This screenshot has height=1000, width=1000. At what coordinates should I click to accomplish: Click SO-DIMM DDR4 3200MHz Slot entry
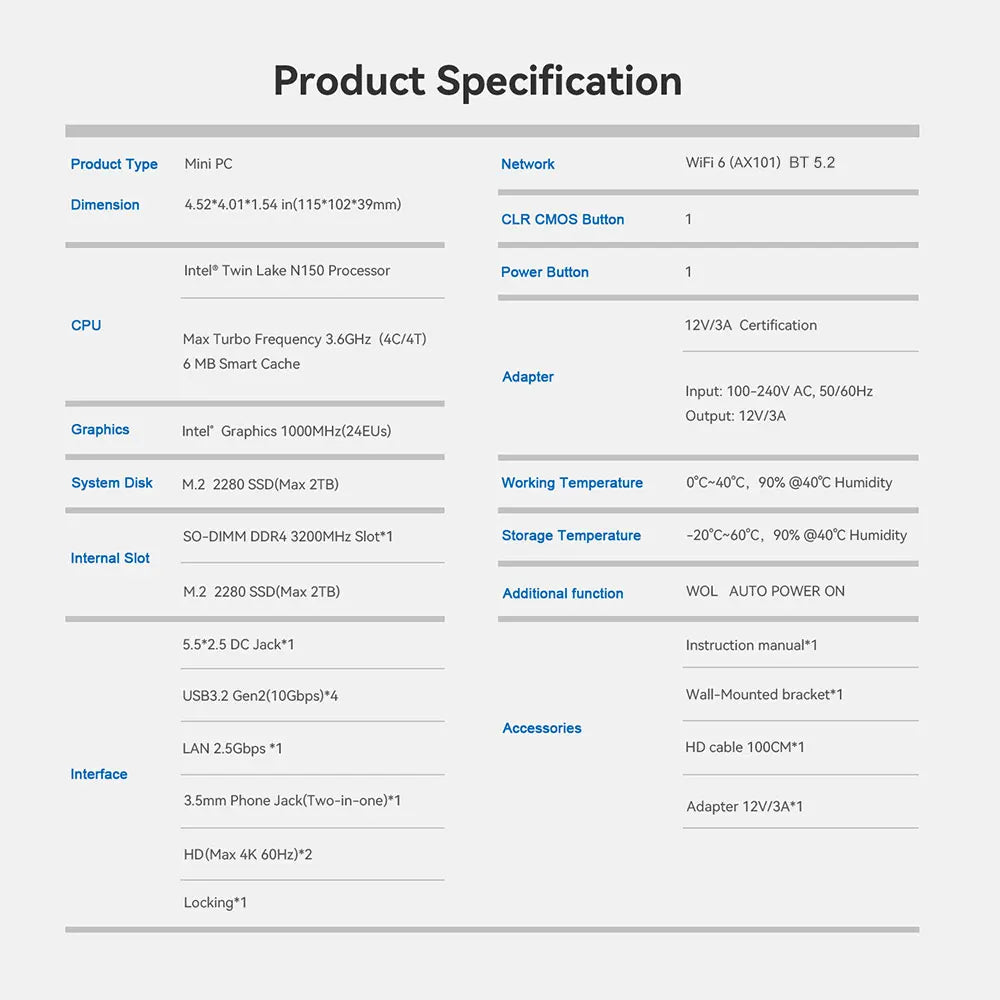tap(288, 536)
